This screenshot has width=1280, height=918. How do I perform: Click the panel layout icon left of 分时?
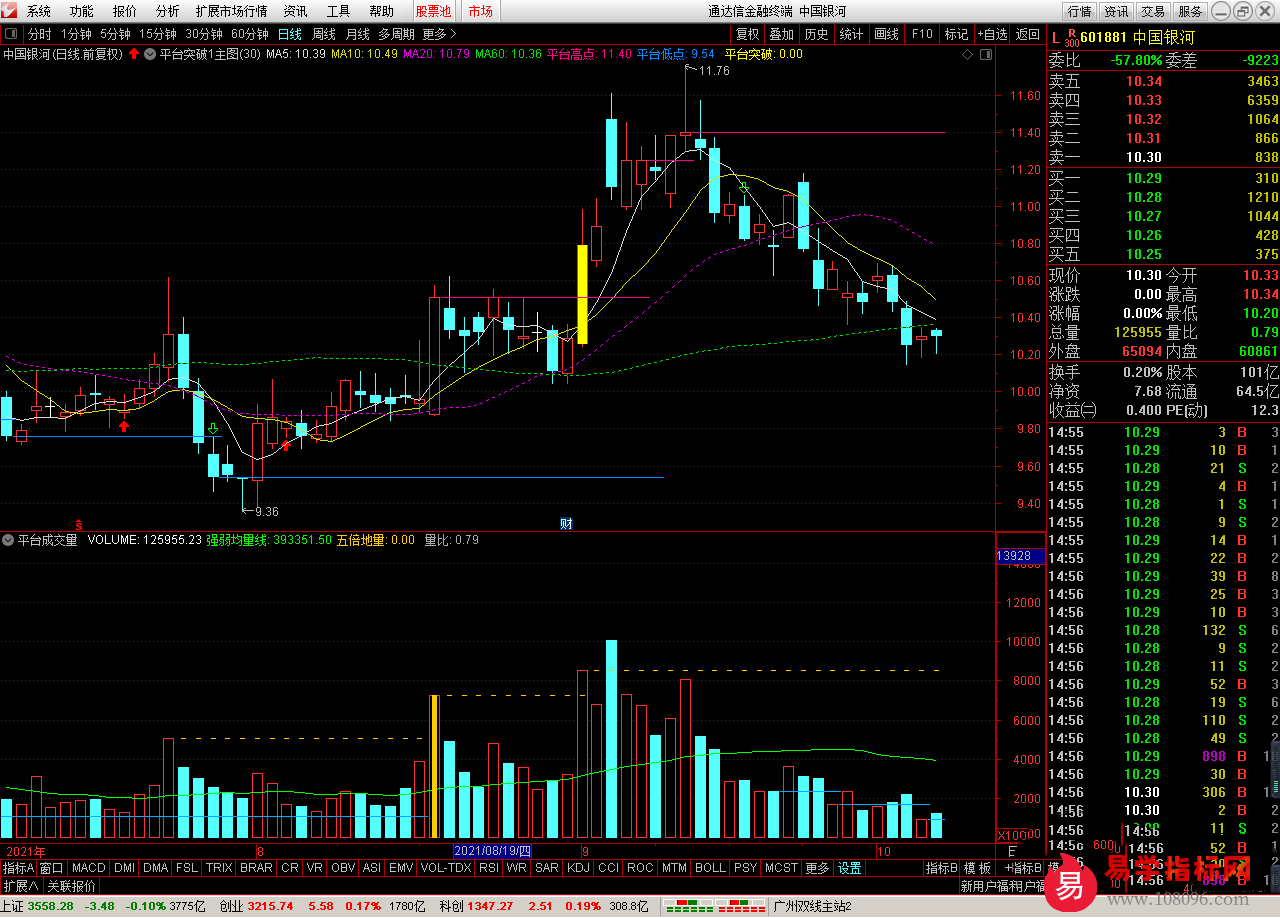(x=12, y=34)
